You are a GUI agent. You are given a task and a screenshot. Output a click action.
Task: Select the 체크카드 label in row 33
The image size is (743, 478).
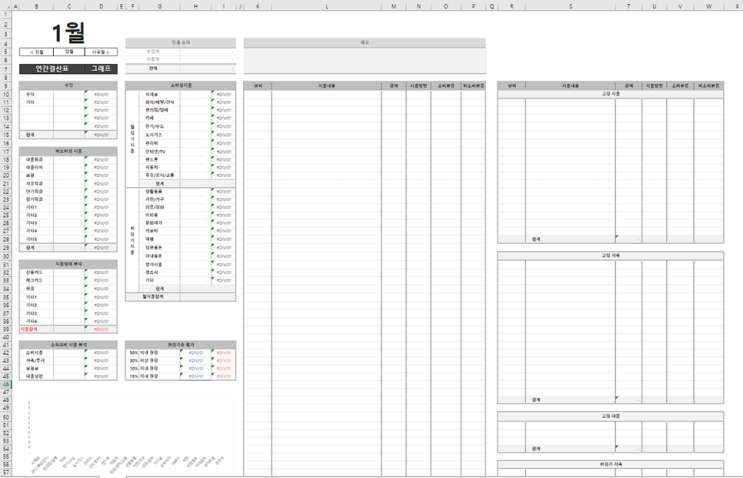(x=34, y=280)
